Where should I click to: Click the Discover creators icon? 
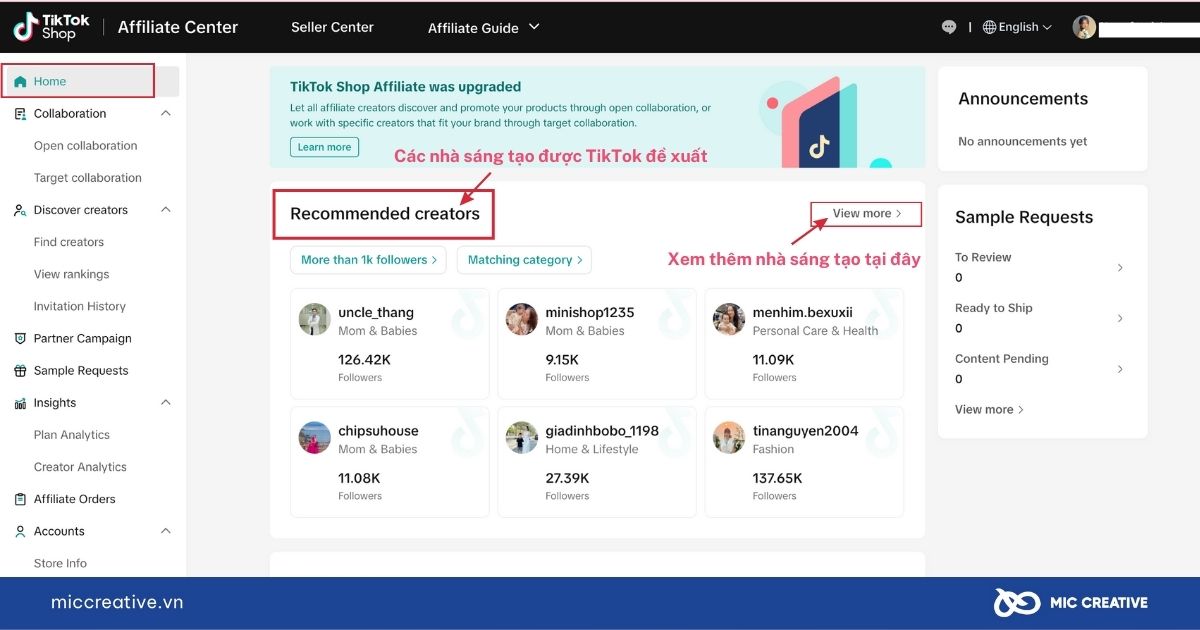(20, 210)
